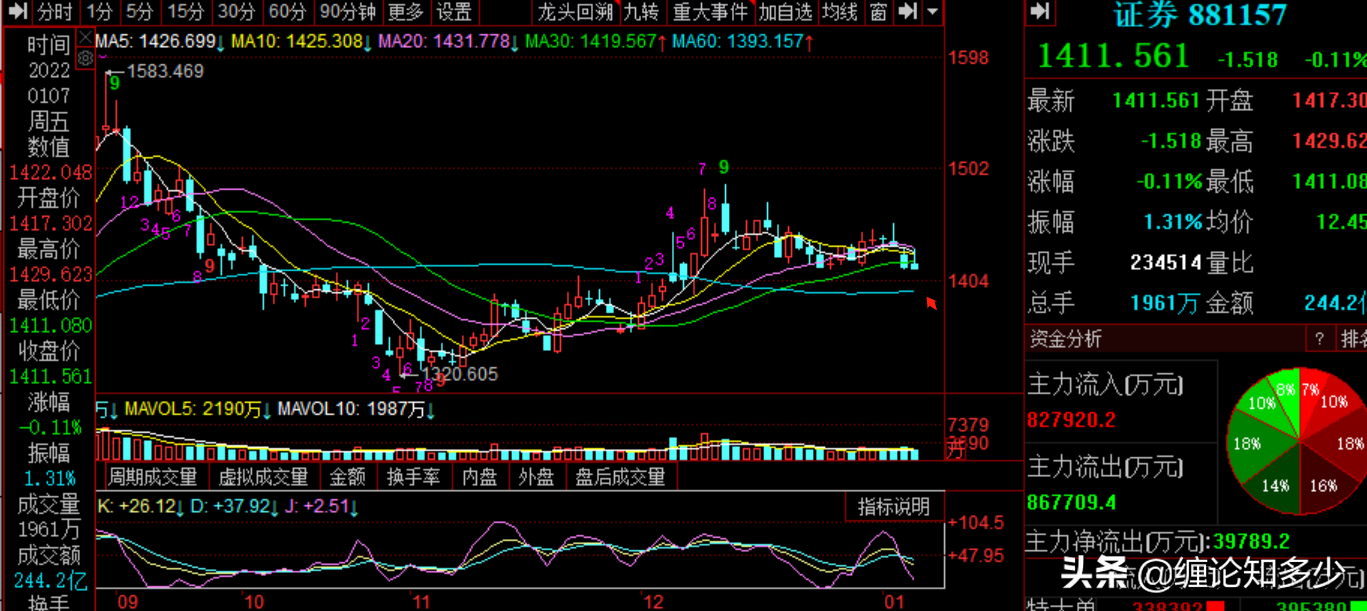Click the gear icon below the X
The height and width of the screenshot is (611, 1367).
[86, 59]
